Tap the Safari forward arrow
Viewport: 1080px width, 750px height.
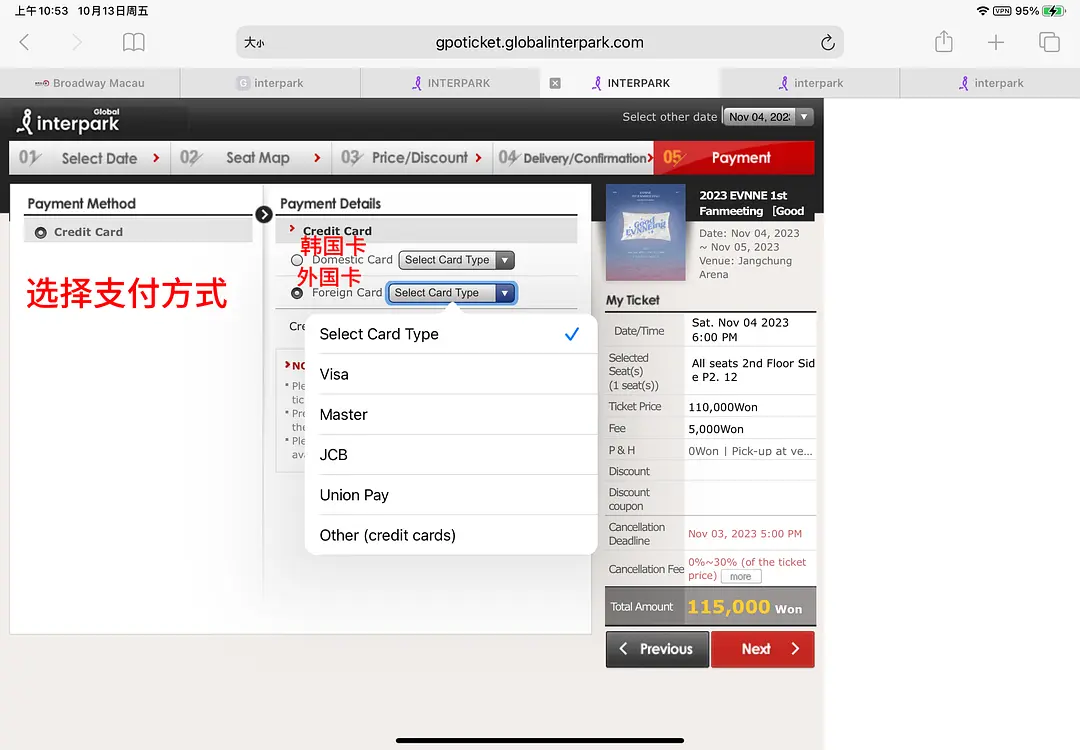pyautogui.click(x=77, y=43)
